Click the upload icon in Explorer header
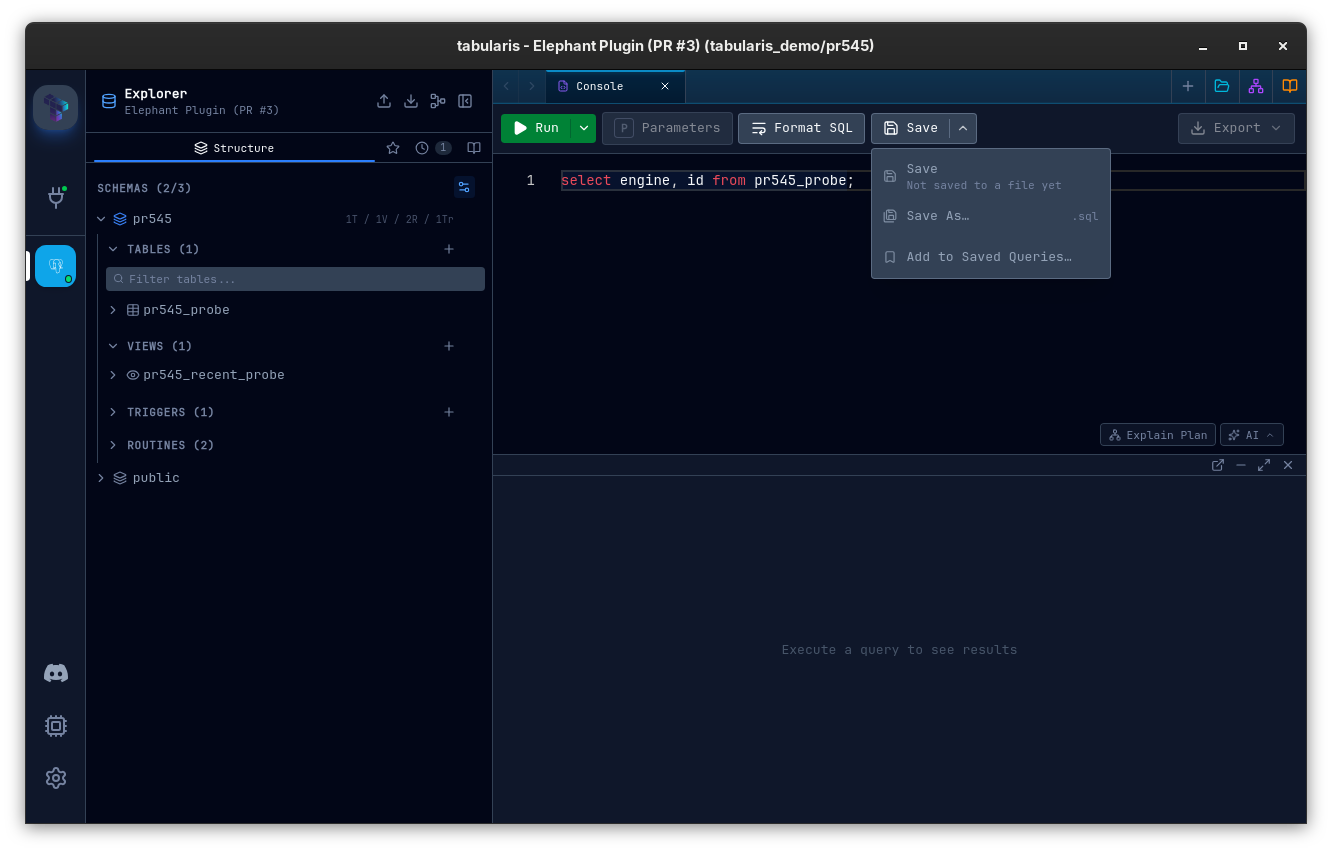 384,101
